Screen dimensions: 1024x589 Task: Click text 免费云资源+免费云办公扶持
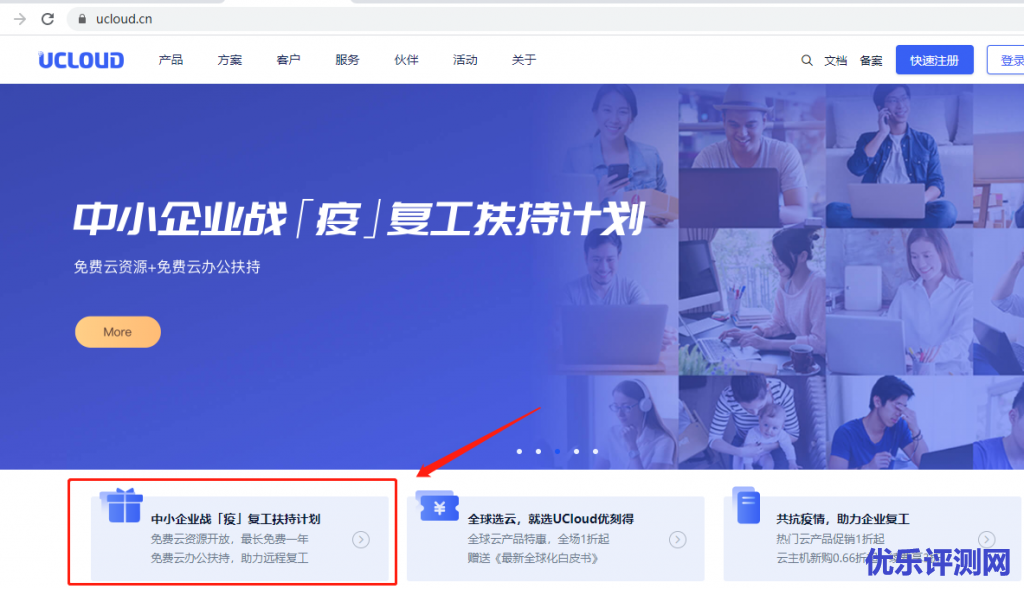point(167,266)
